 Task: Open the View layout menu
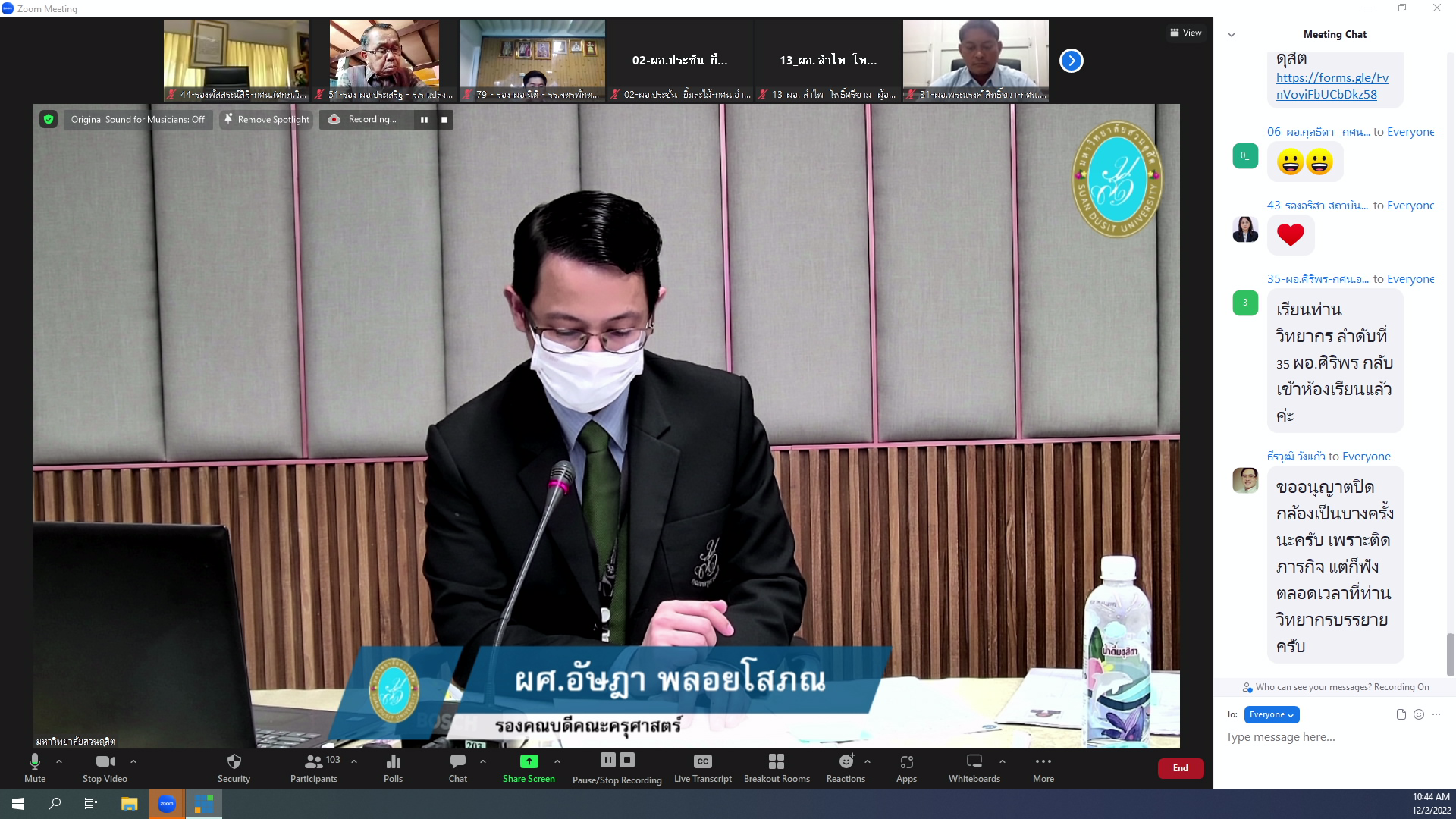click(1186, 33)
